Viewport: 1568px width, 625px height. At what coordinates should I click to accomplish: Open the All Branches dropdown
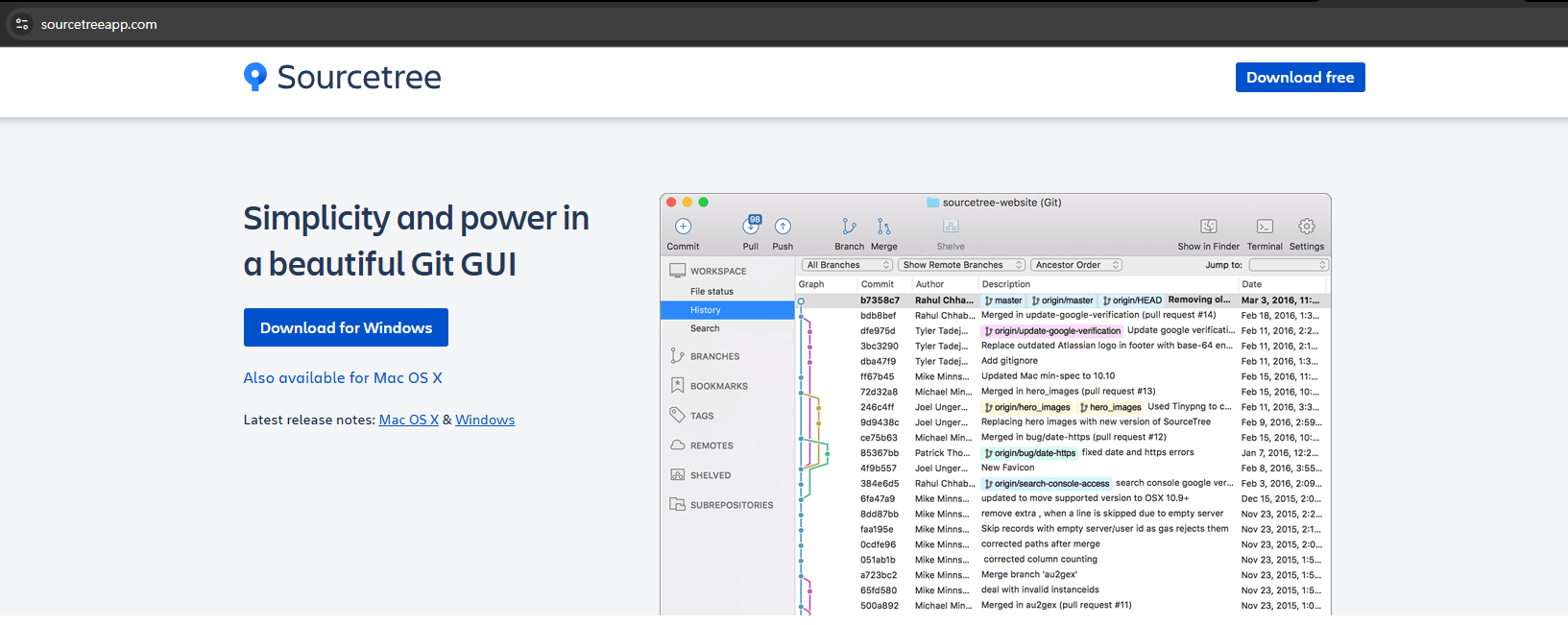[848, 265]
